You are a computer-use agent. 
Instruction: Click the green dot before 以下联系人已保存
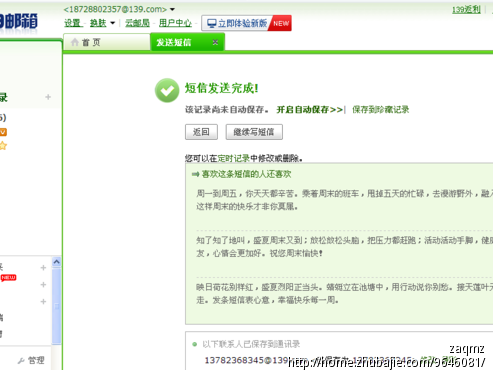click(195, 344)
